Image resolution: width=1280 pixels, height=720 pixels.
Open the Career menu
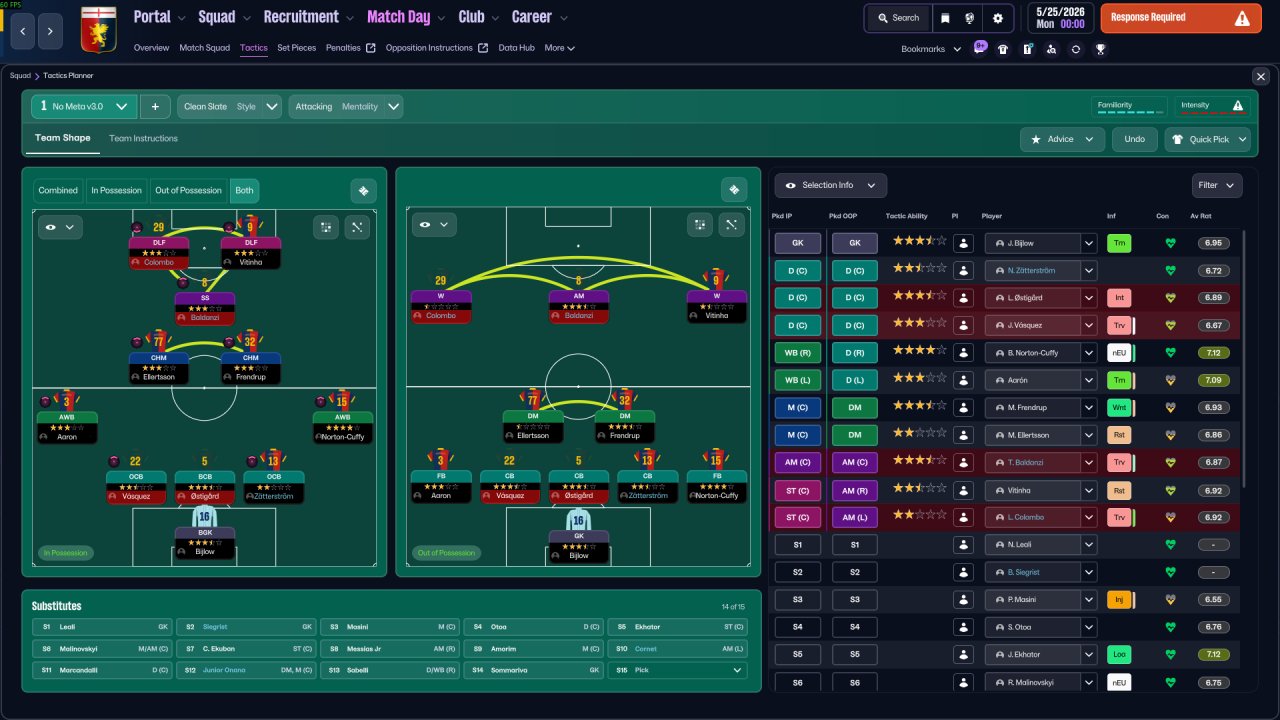(539, 17)
